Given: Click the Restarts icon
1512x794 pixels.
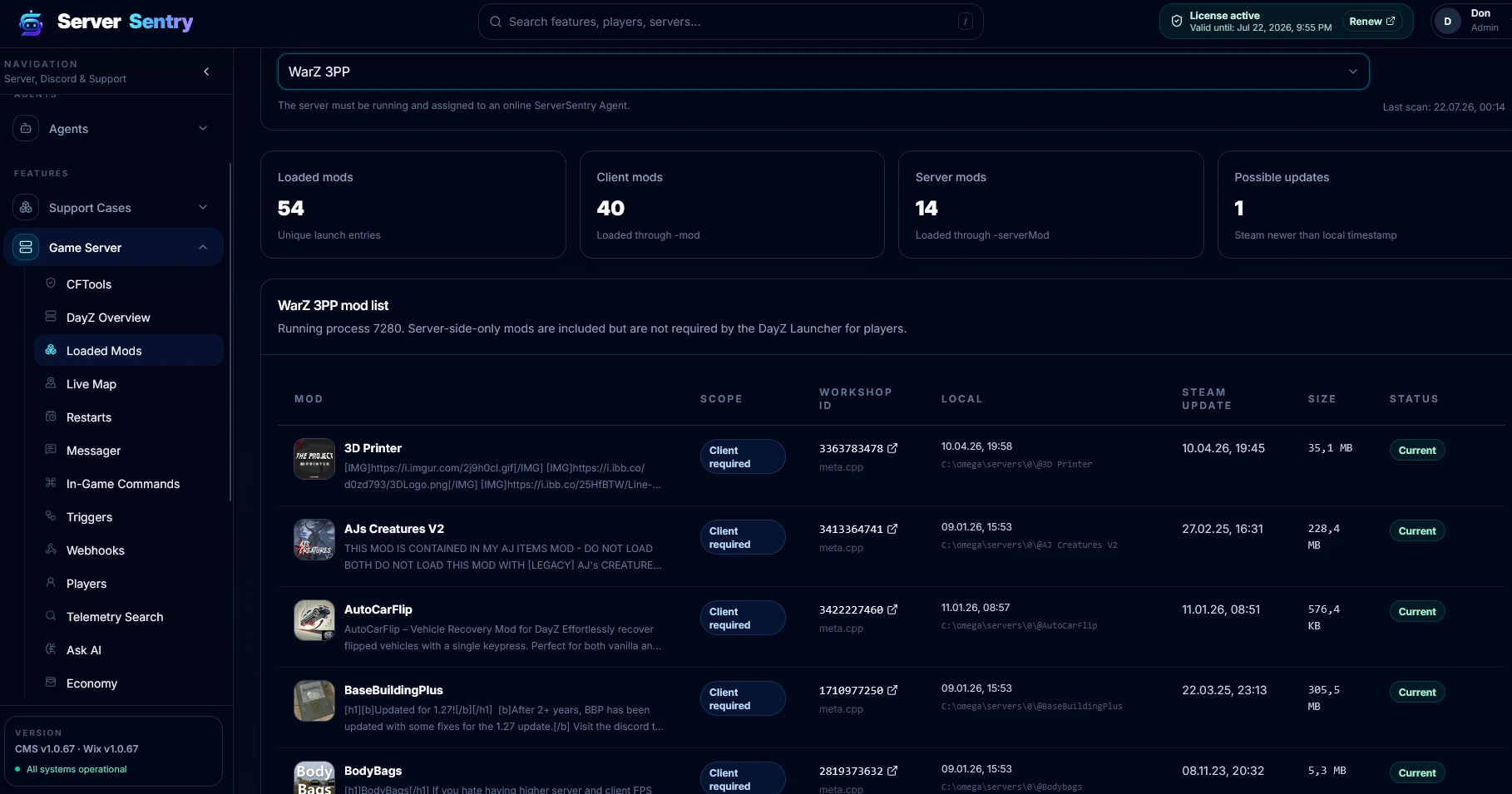Looking at the screenshot, I should 51,417.
